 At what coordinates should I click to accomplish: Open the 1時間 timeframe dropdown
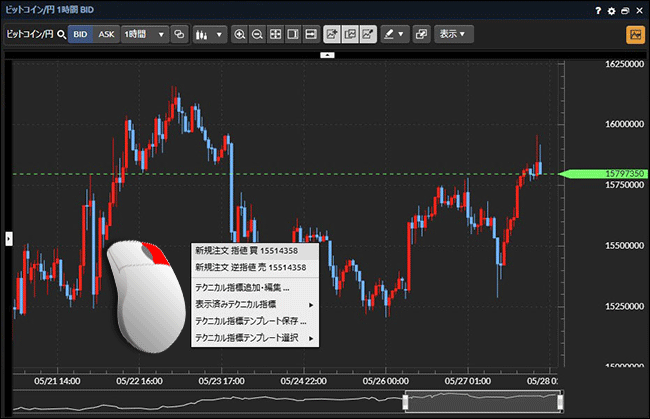point(145,34)
